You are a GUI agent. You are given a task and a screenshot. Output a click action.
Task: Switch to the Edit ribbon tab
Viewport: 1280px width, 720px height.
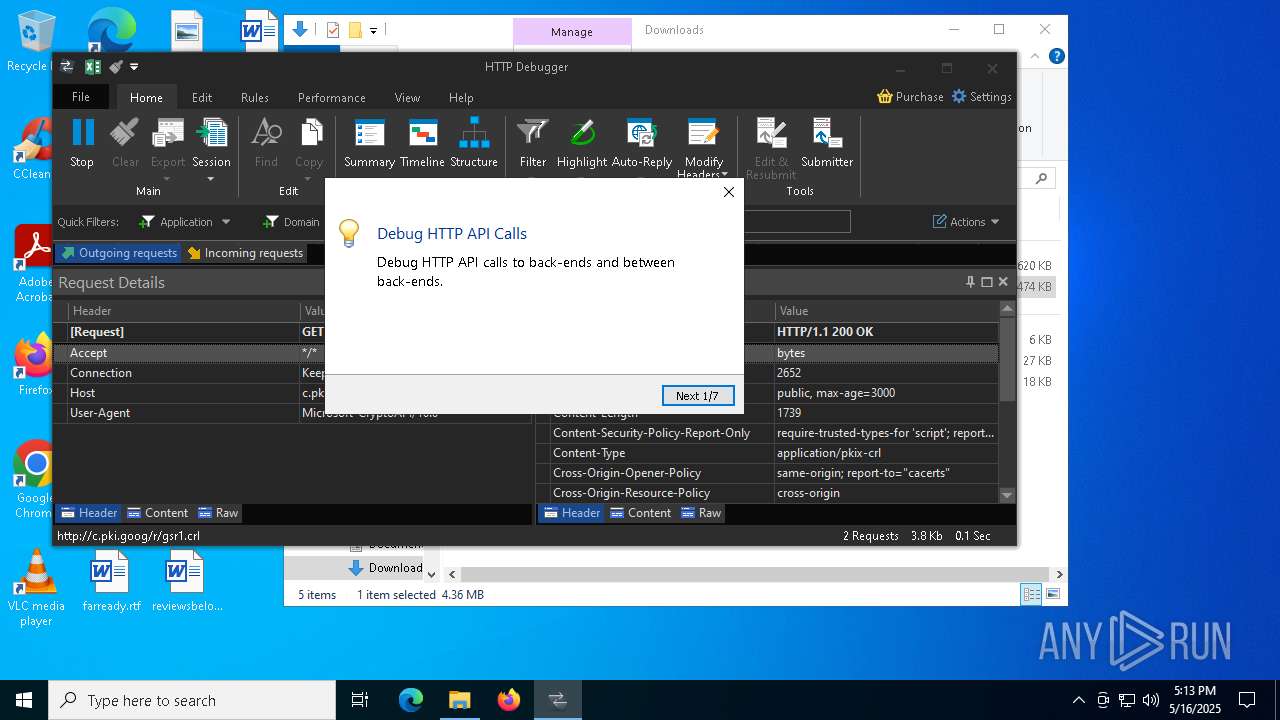pos(202,97)
